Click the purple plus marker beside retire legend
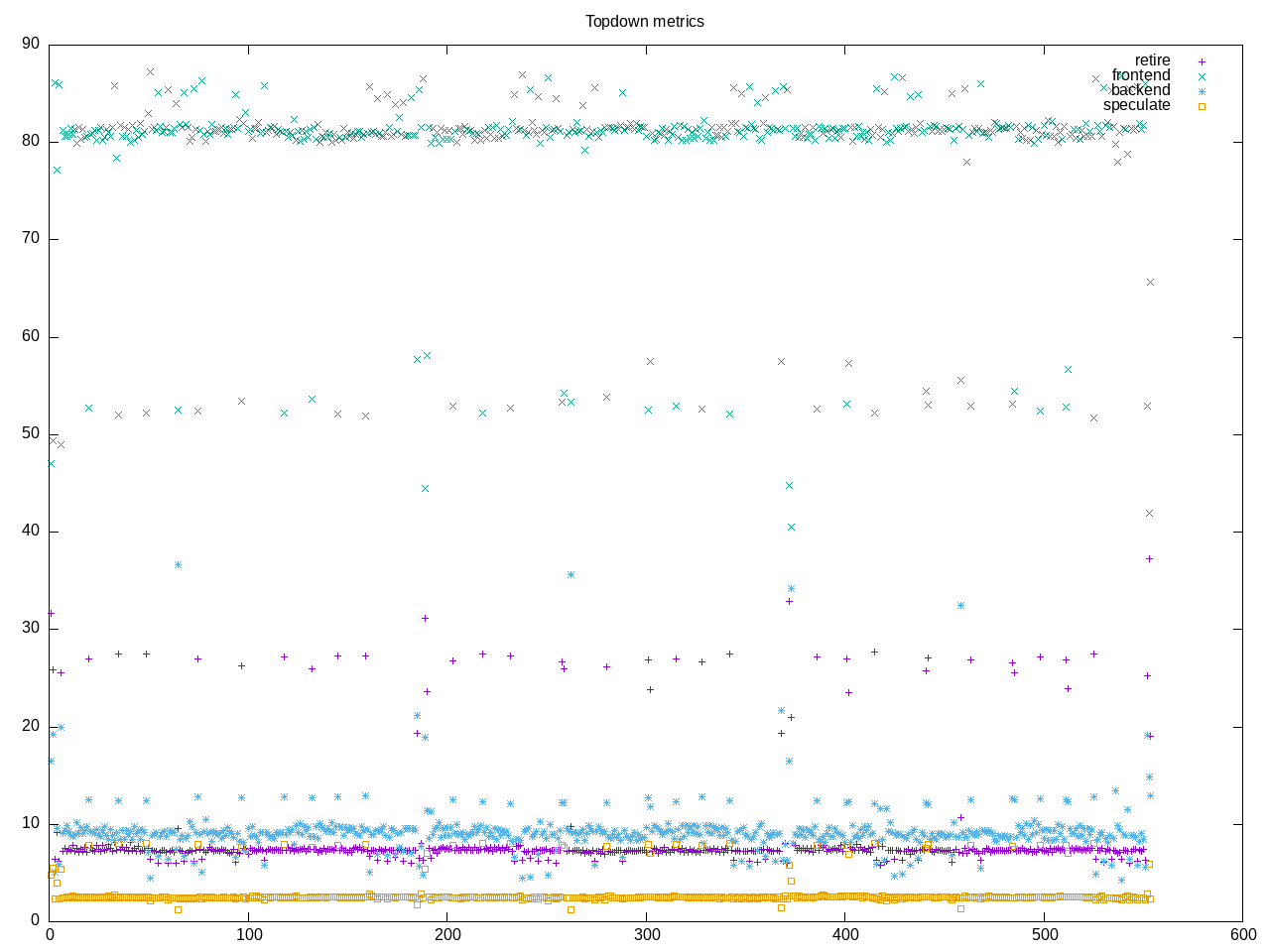 (1202, 61)
